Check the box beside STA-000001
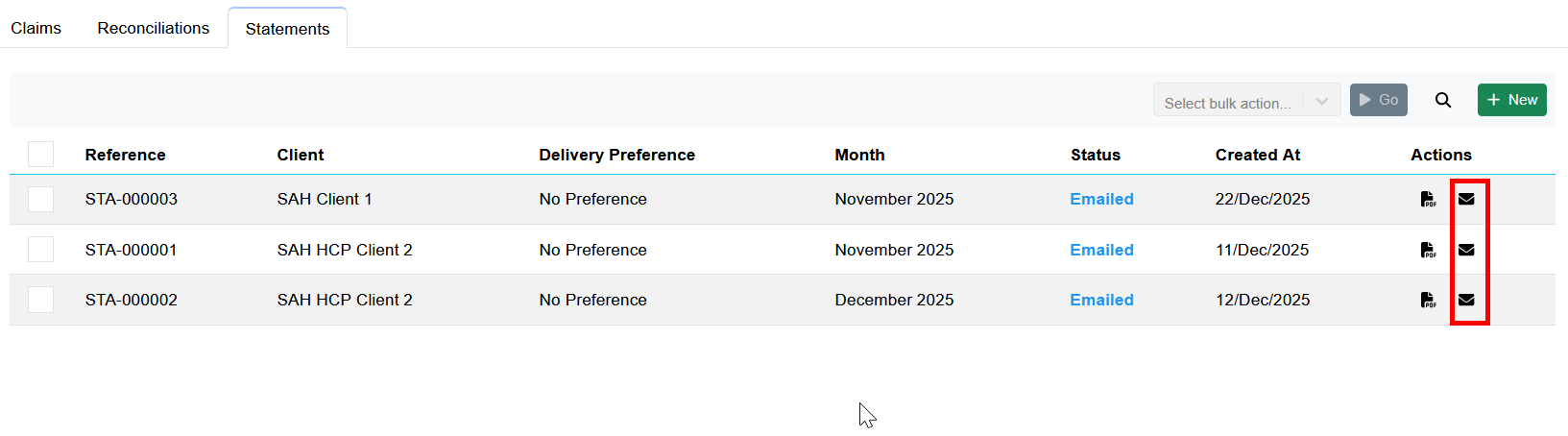 pos(40,250)
